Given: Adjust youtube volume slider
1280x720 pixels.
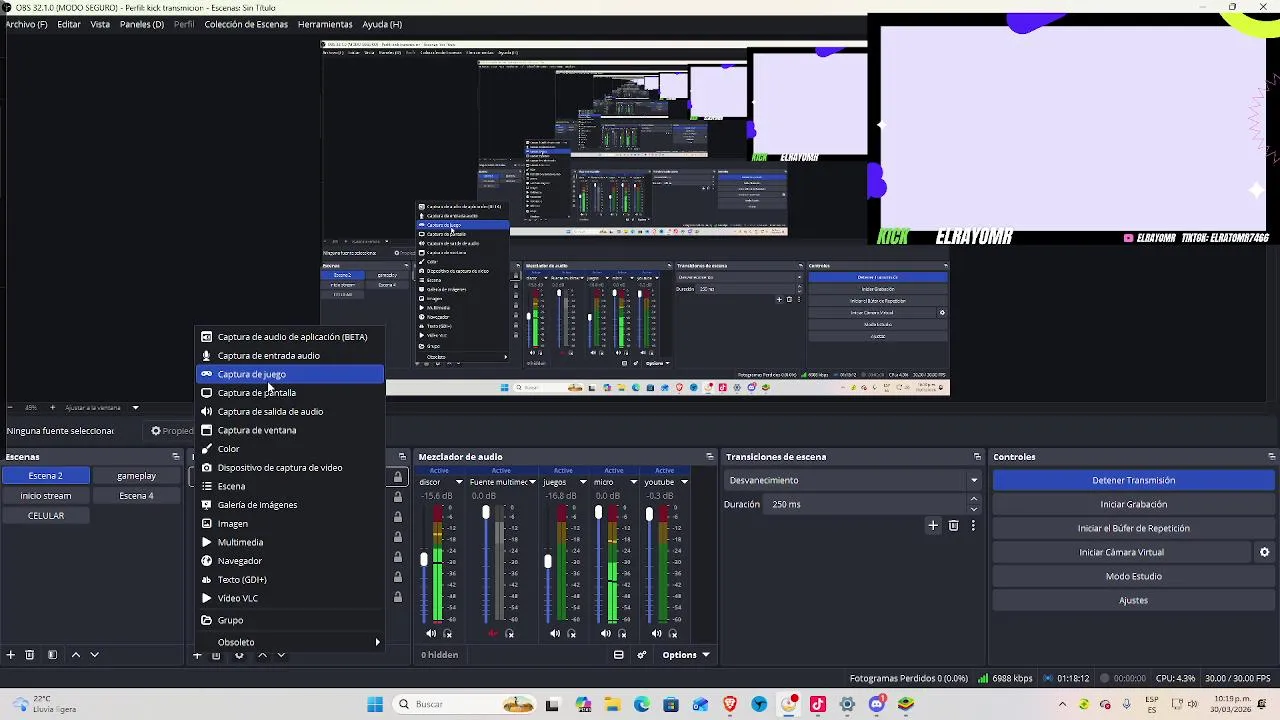Looking at the screenshot, I should [649, 514].
